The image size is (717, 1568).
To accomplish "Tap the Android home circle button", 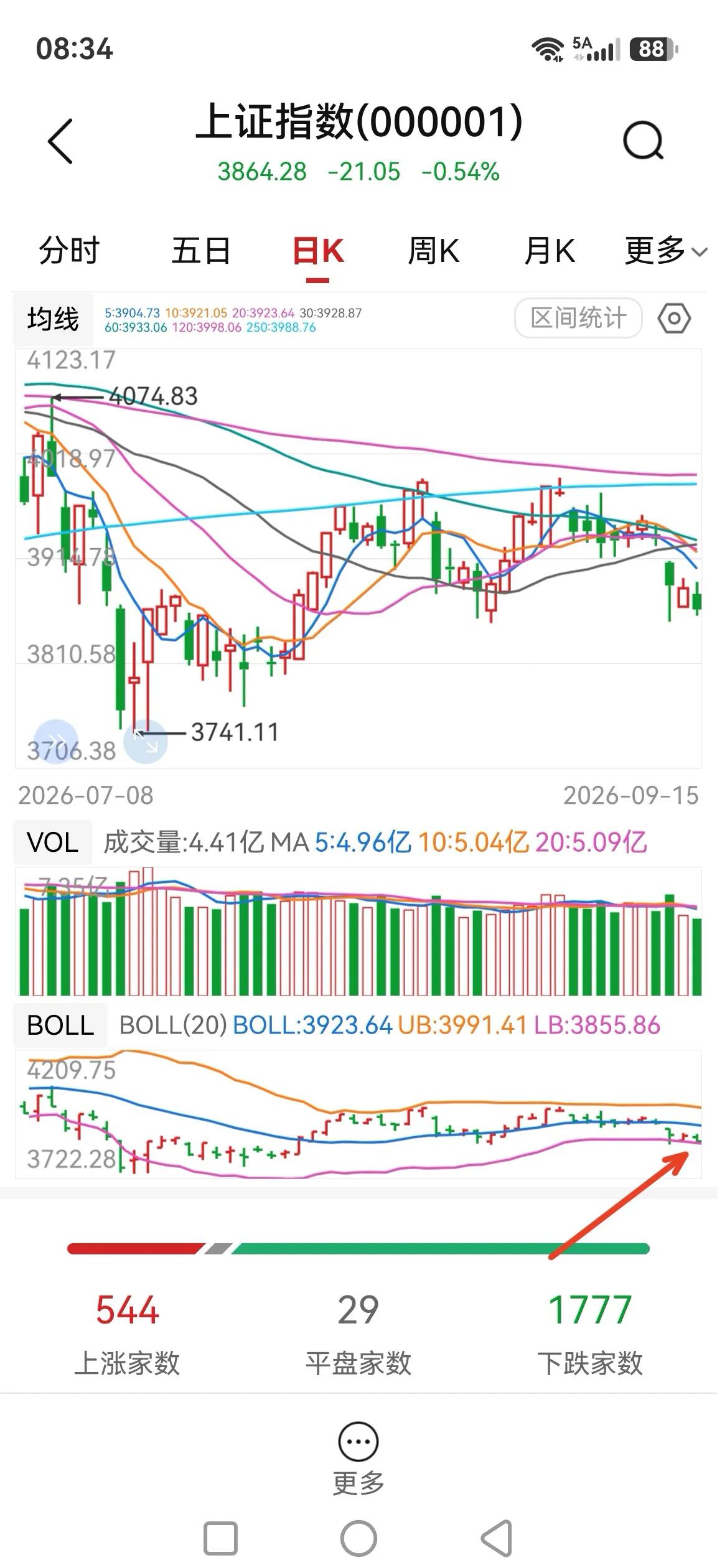I will pyautogui.click(x=358, y=1538).
